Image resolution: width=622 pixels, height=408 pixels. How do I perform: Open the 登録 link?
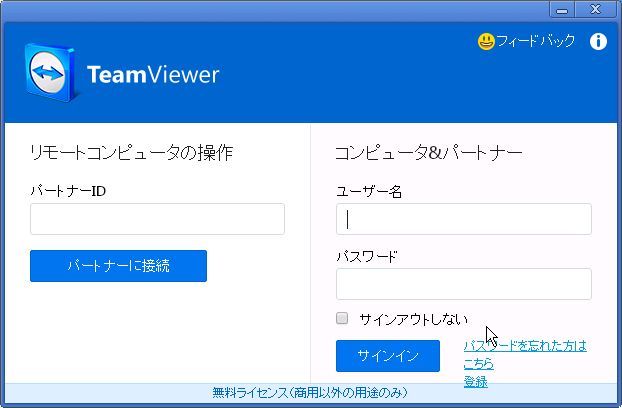click(475, 382)
